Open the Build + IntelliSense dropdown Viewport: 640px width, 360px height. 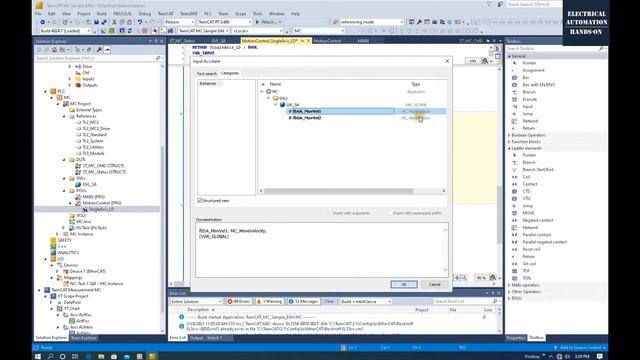366,301
